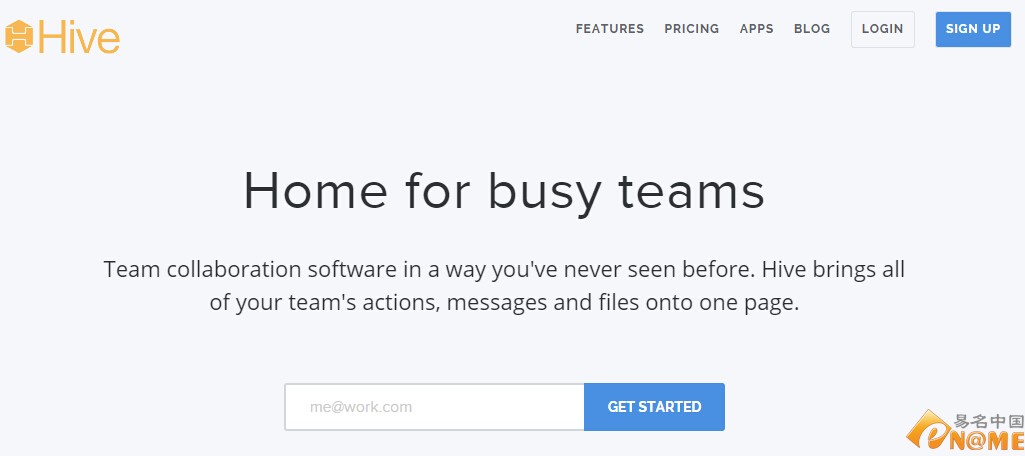
Task: Open the APPS navigation link
Action: (x=756, y=29)
